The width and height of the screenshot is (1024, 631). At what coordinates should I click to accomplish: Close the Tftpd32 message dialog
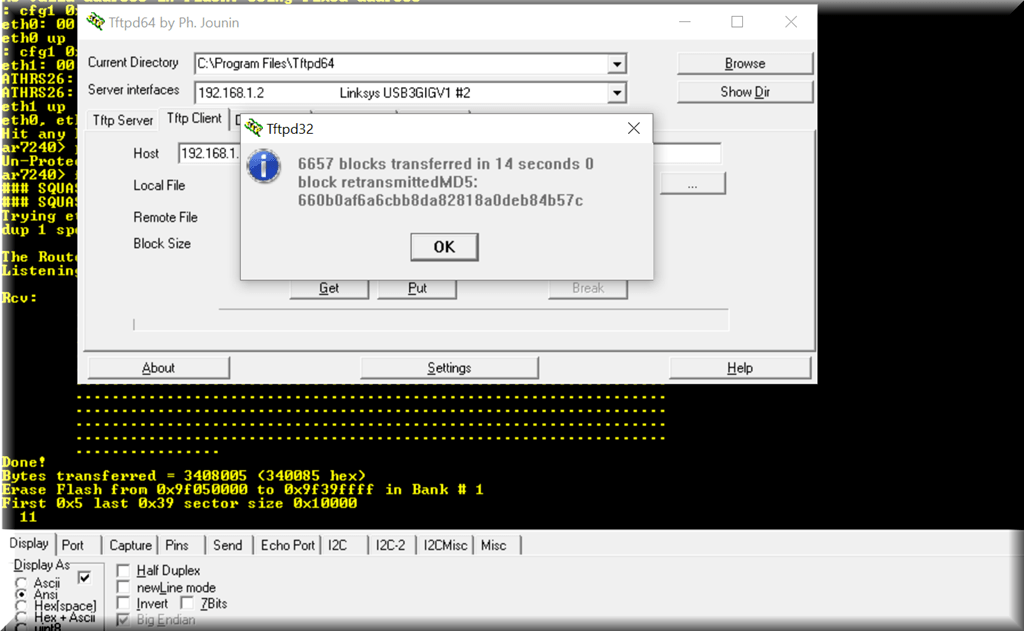click(633, 129)
